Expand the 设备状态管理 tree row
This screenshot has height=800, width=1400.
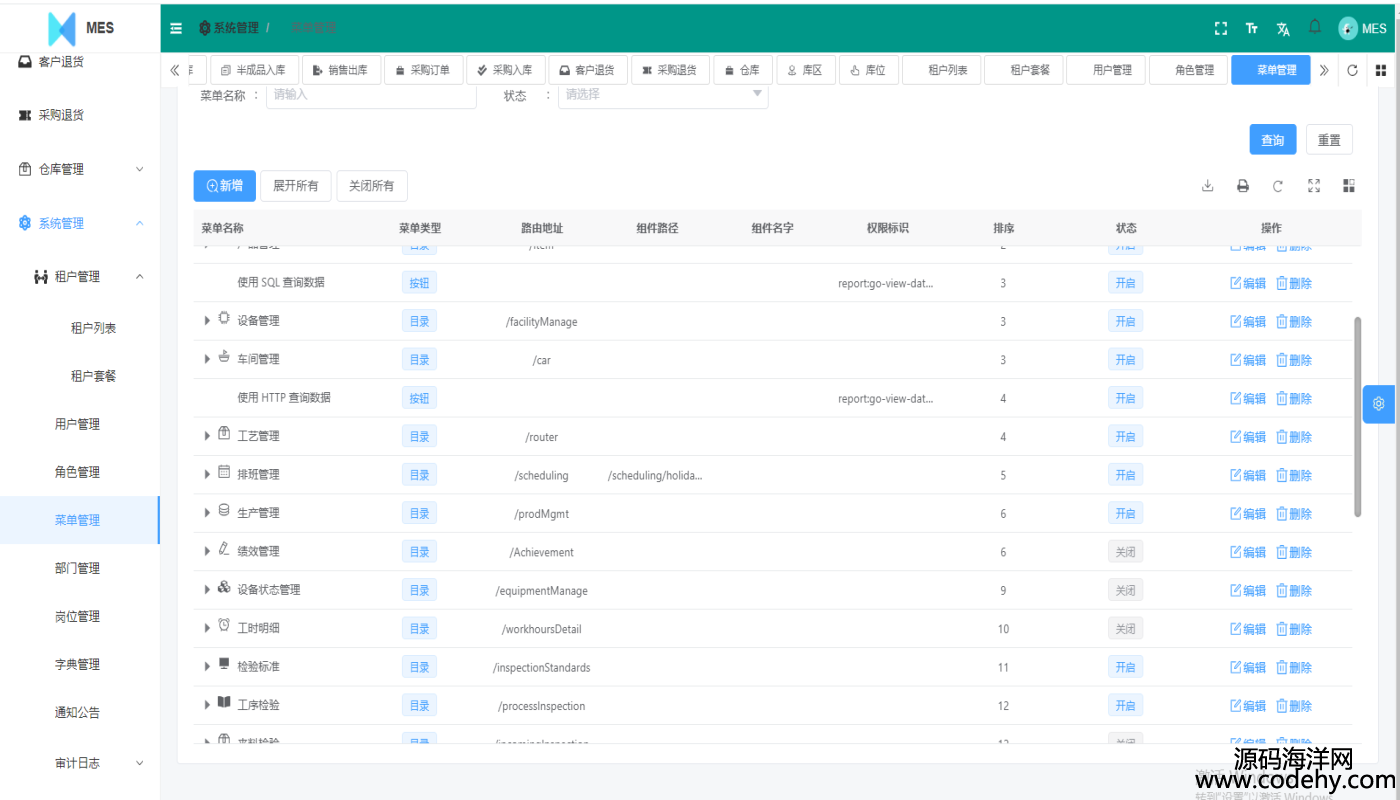tap(207, 590)
